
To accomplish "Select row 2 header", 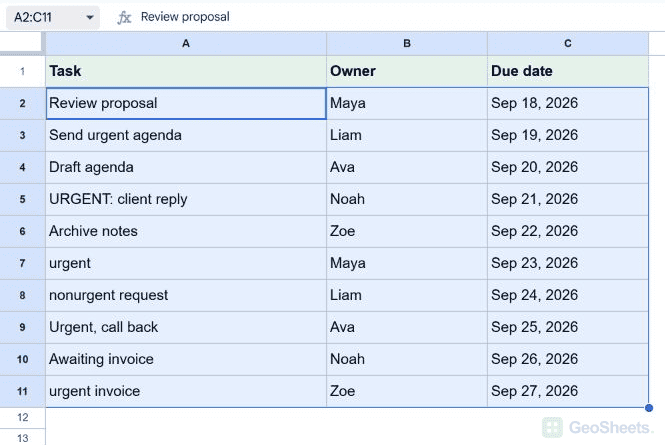I will (x=22, y=104).
